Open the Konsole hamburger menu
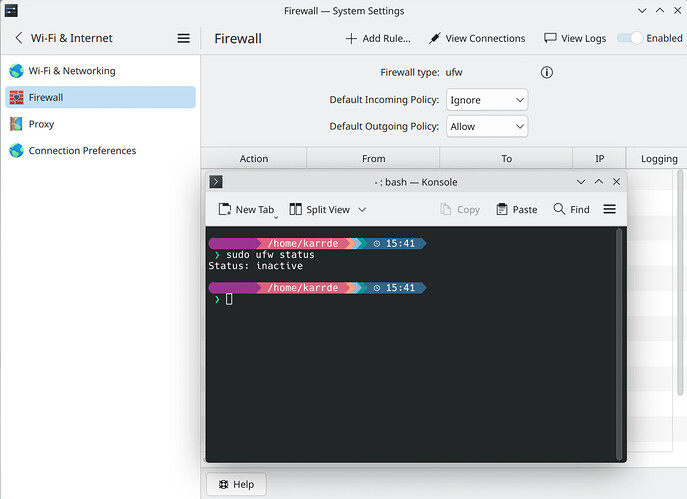687x499 pixels. (609, 209)
